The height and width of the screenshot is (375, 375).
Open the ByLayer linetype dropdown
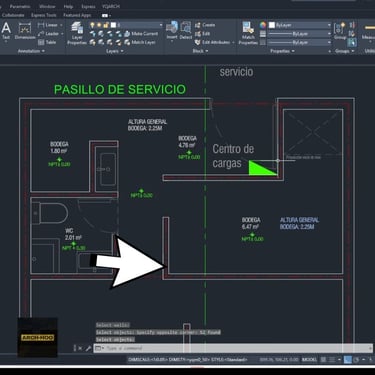click(x=329, y=42)
